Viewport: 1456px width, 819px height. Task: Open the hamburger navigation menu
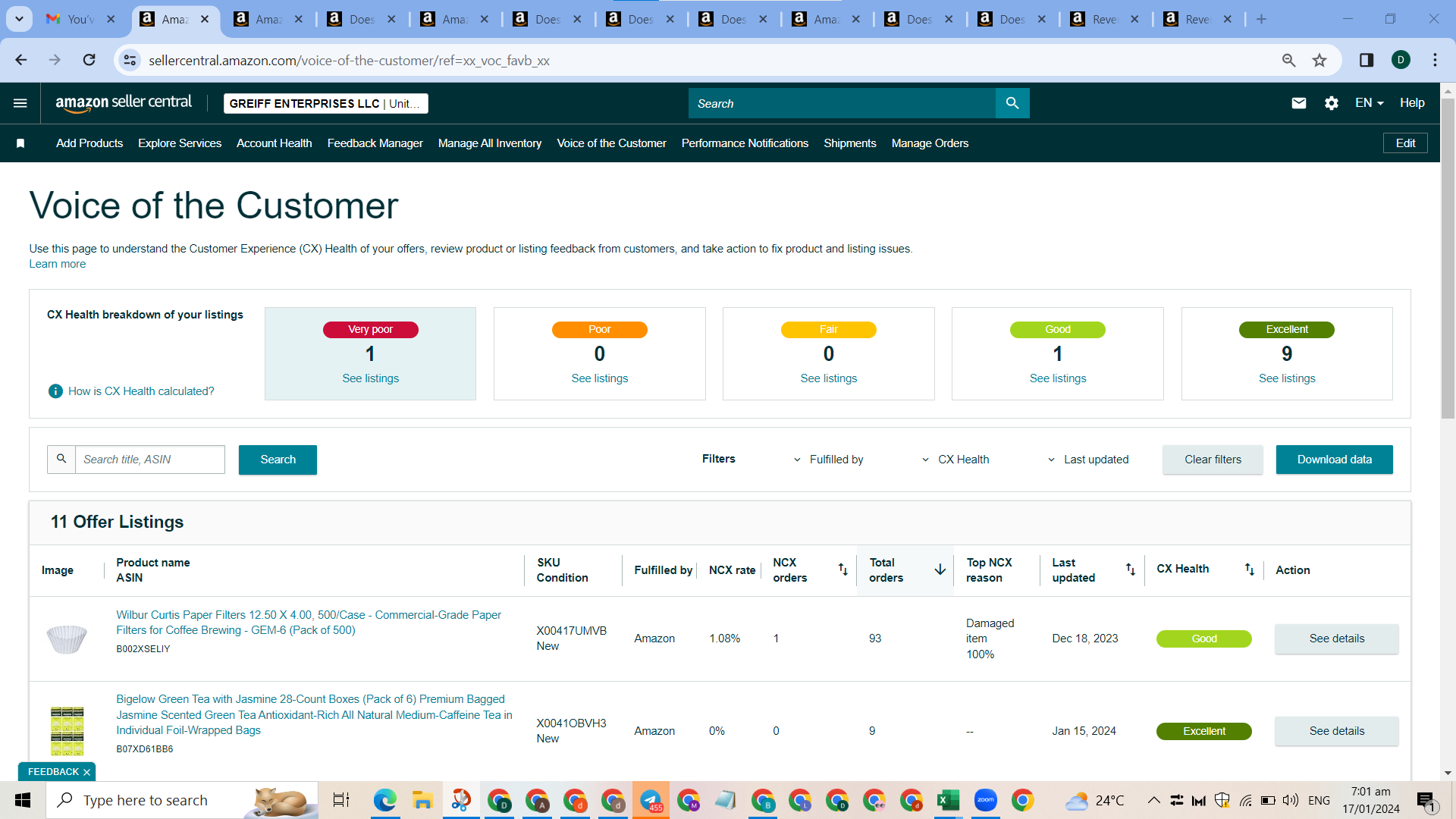click(20, 103)
